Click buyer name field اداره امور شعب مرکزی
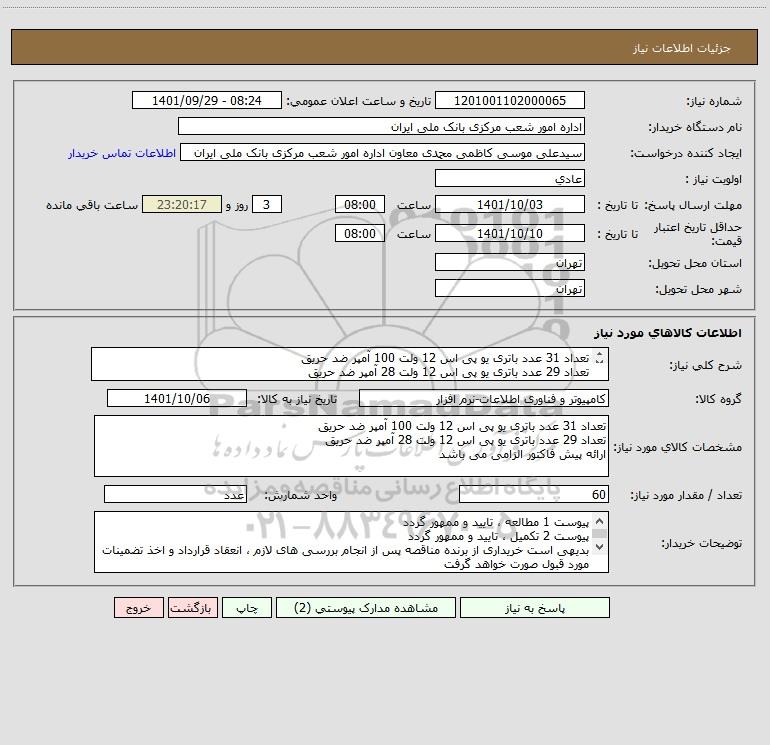 (x=381, y=126)
